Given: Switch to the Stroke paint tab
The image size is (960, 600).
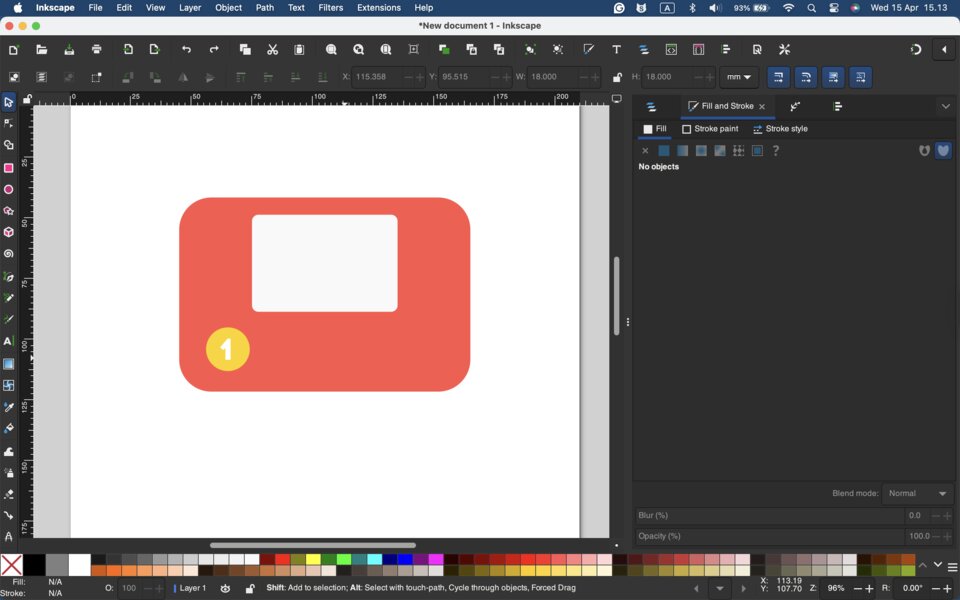Looking at the screenshot, I should 710,129.
